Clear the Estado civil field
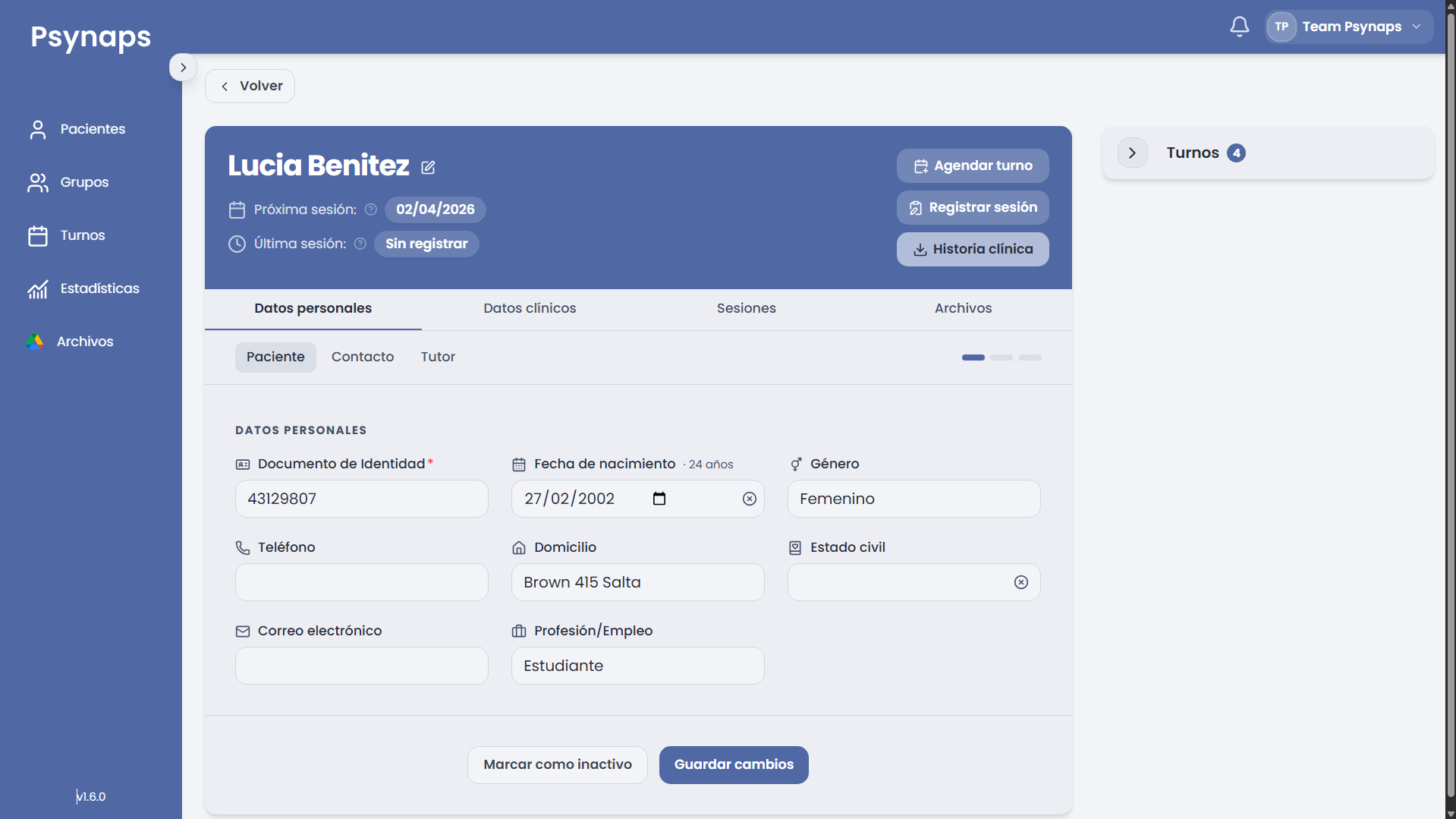 [x=1021, y=582]
